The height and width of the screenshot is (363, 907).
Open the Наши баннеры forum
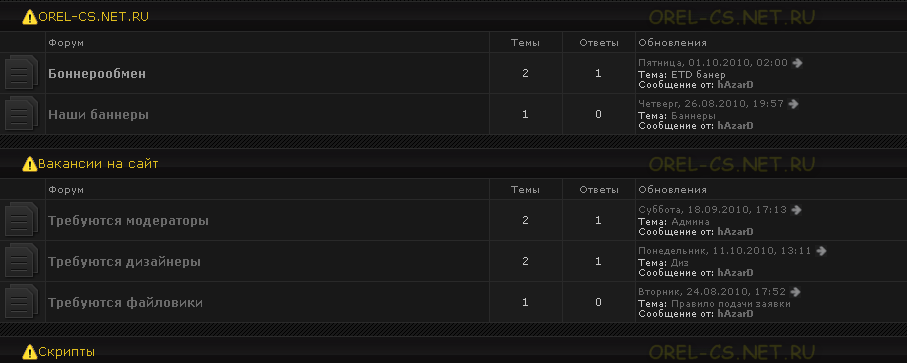pyautogui.click(x=98, y=114)
